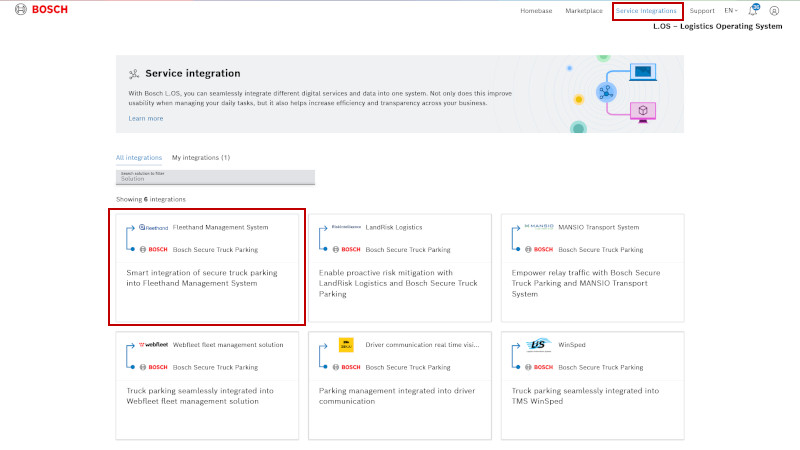Click the Bosch logo in header

[41, 9]
